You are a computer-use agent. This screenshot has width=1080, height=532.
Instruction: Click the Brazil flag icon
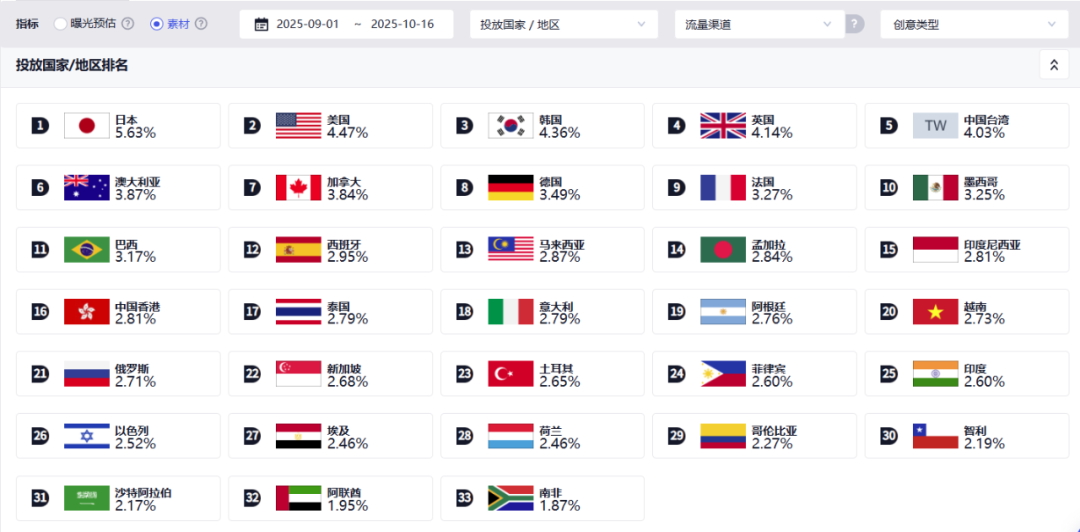click(86, 250)
